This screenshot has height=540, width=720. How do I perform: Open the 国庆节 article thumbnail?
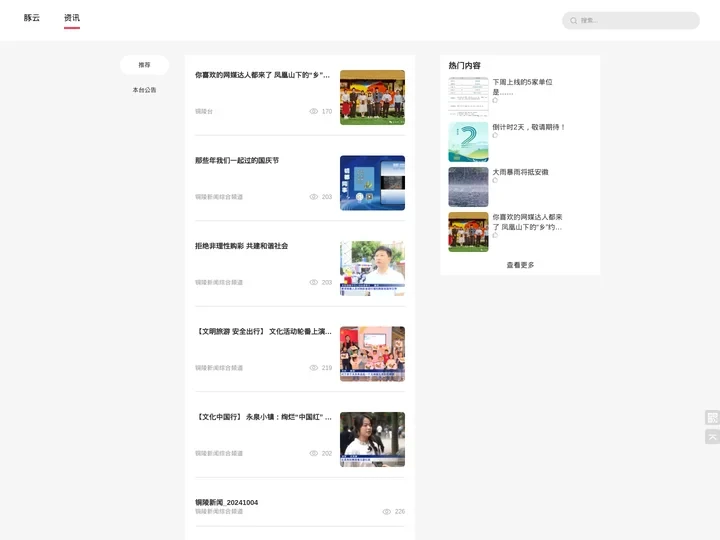(372, 183)
